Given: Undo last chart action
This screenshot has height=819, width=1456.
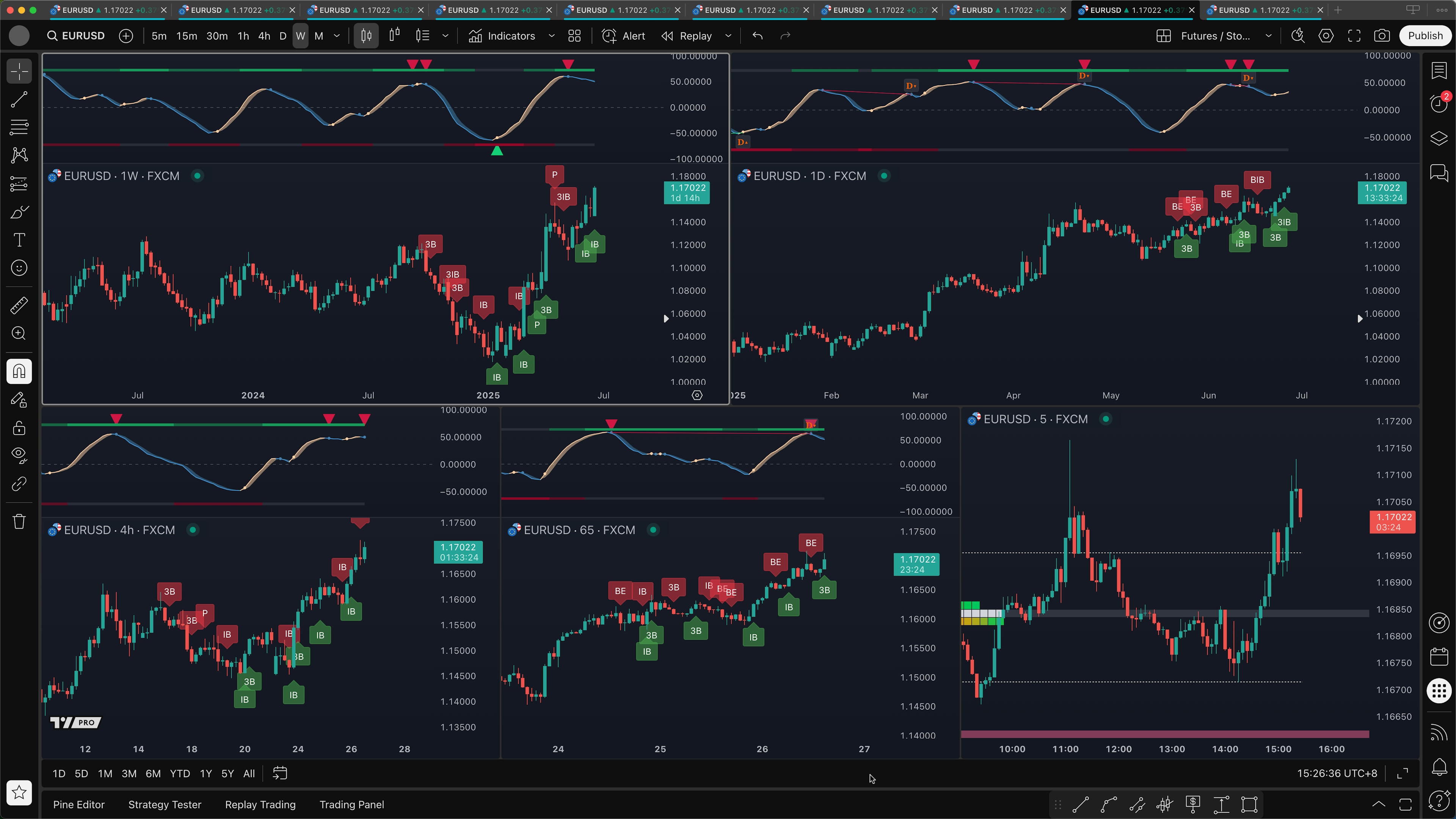Looking at the screenshot, I should [x=758, y=36].
